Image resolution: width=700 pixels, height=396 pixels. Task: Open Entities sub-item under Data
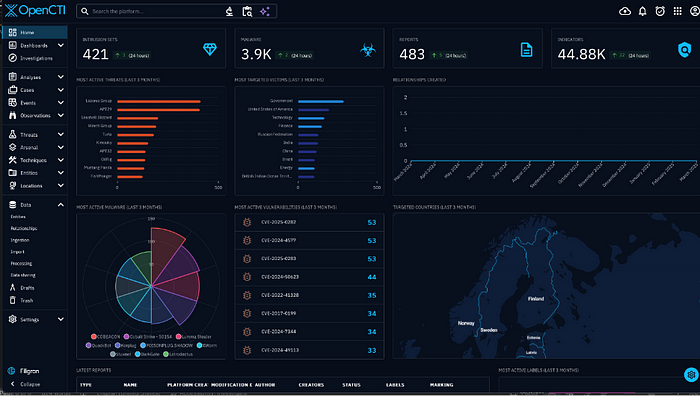[18, 217]
